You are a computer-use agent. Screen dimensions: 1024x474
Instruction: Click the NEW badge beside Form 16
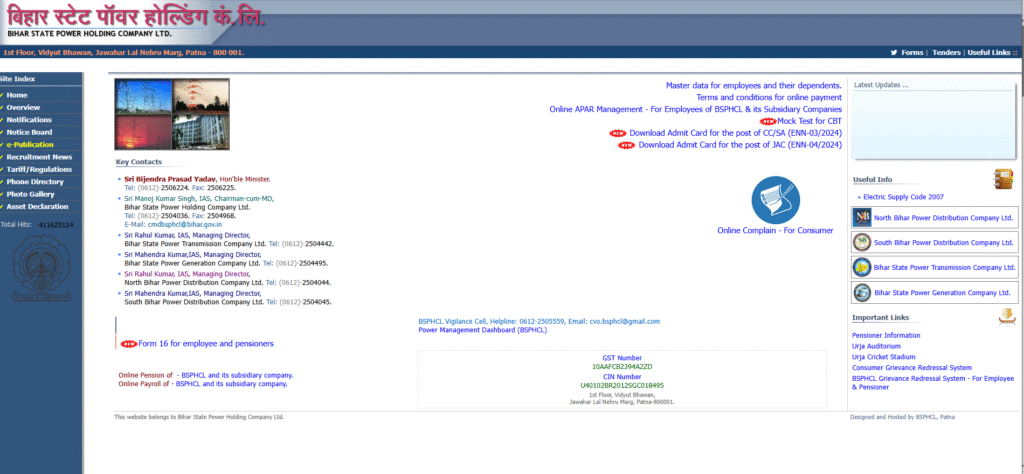pyautogui.click(x=129, y=344)
